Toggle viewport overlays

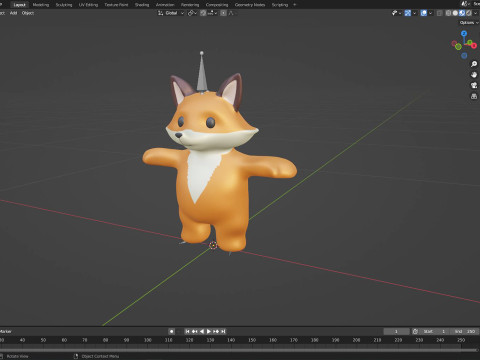tap(424, 13)
